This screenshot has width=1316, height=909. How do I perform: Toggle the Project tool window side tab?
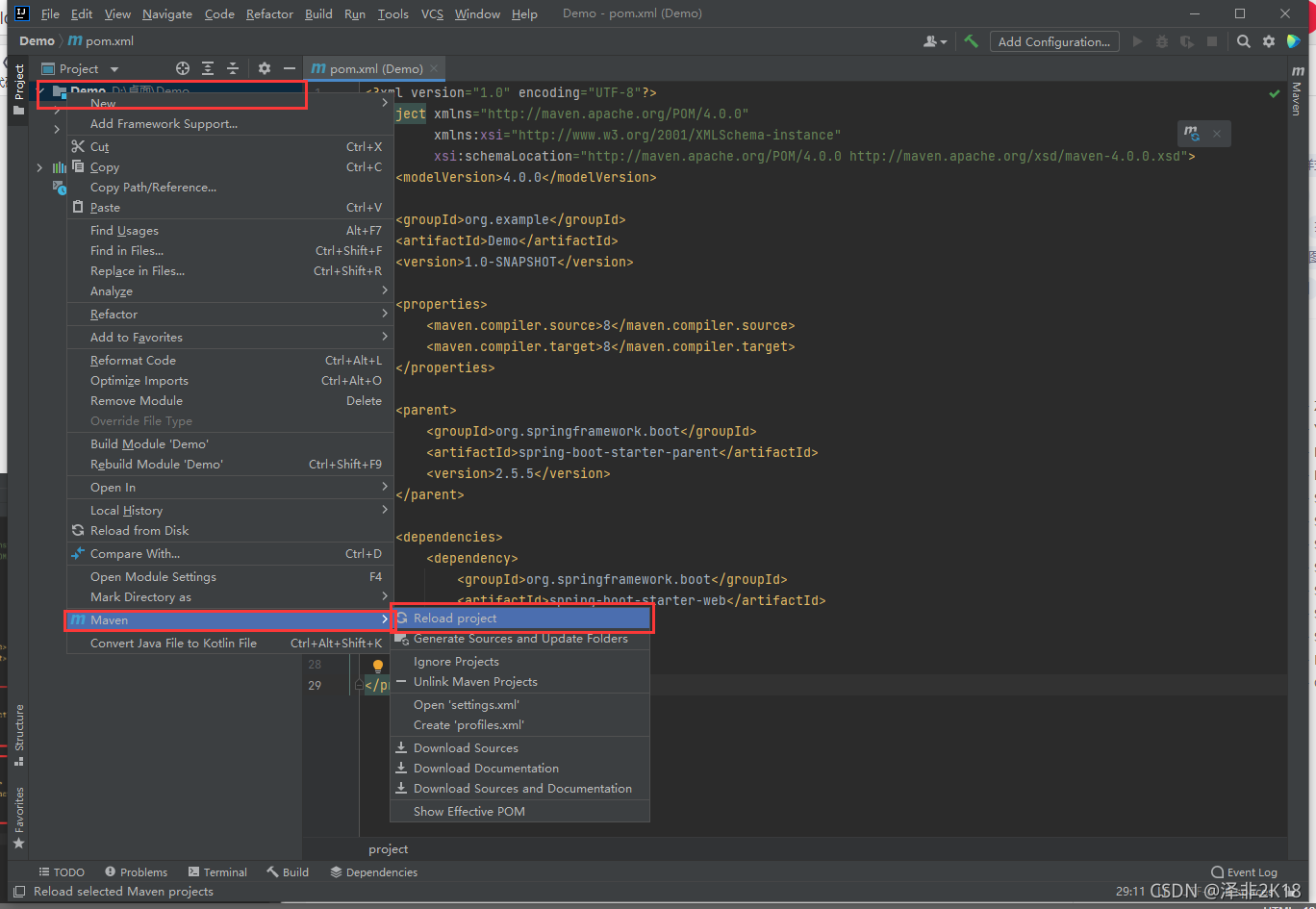[x=18, y=88]
